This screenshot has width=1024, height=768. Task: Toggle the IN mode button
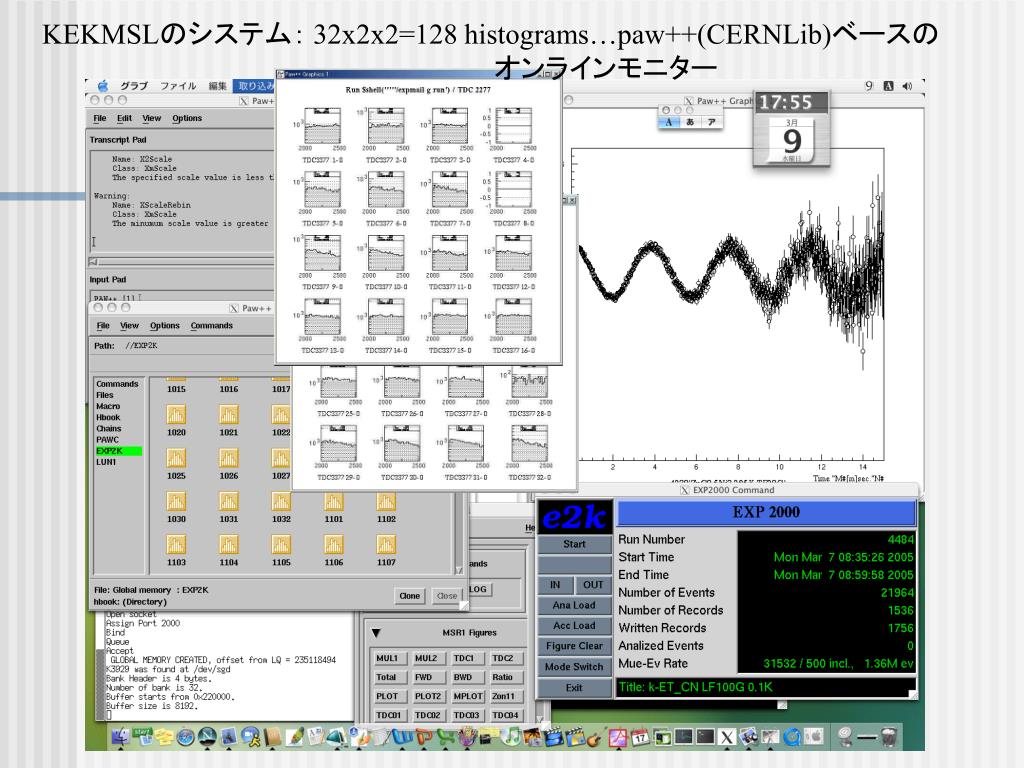(x=555, y=585)
